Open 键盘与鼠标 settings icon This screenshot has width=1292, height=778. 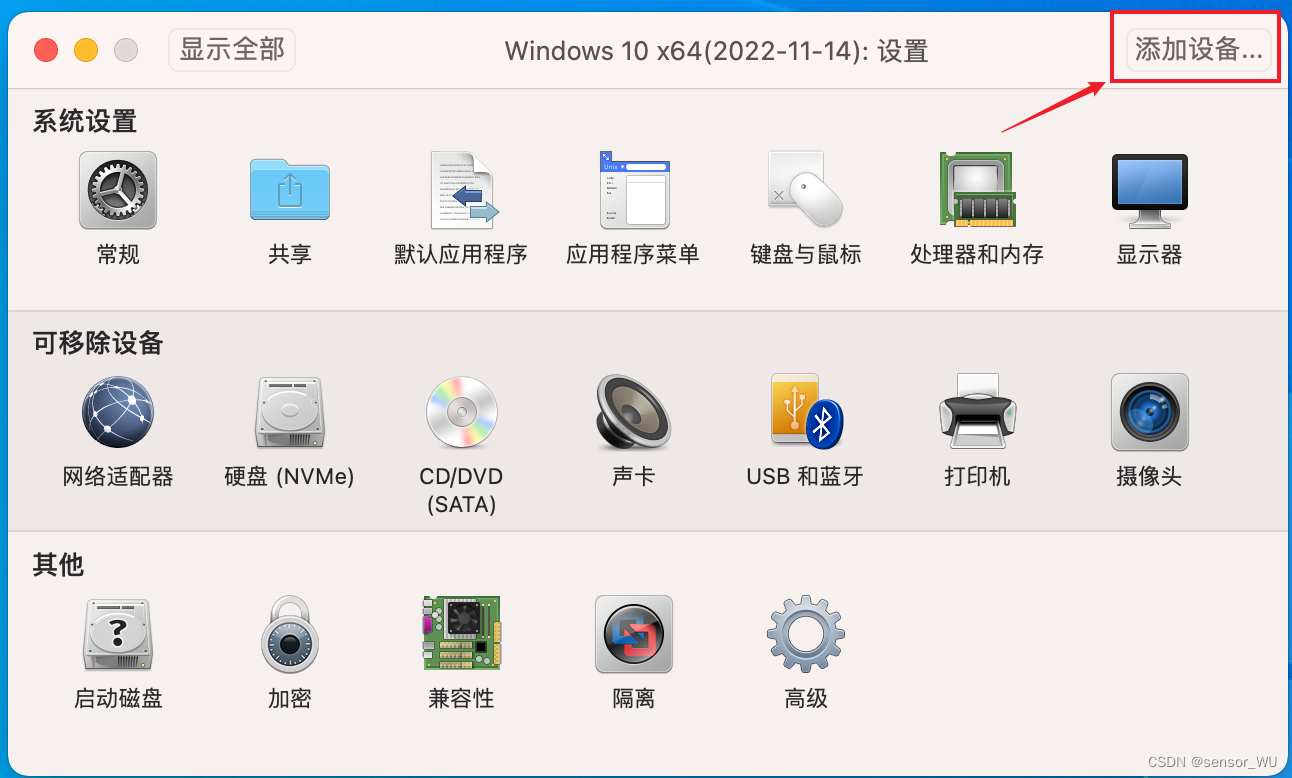coord(805,191)
